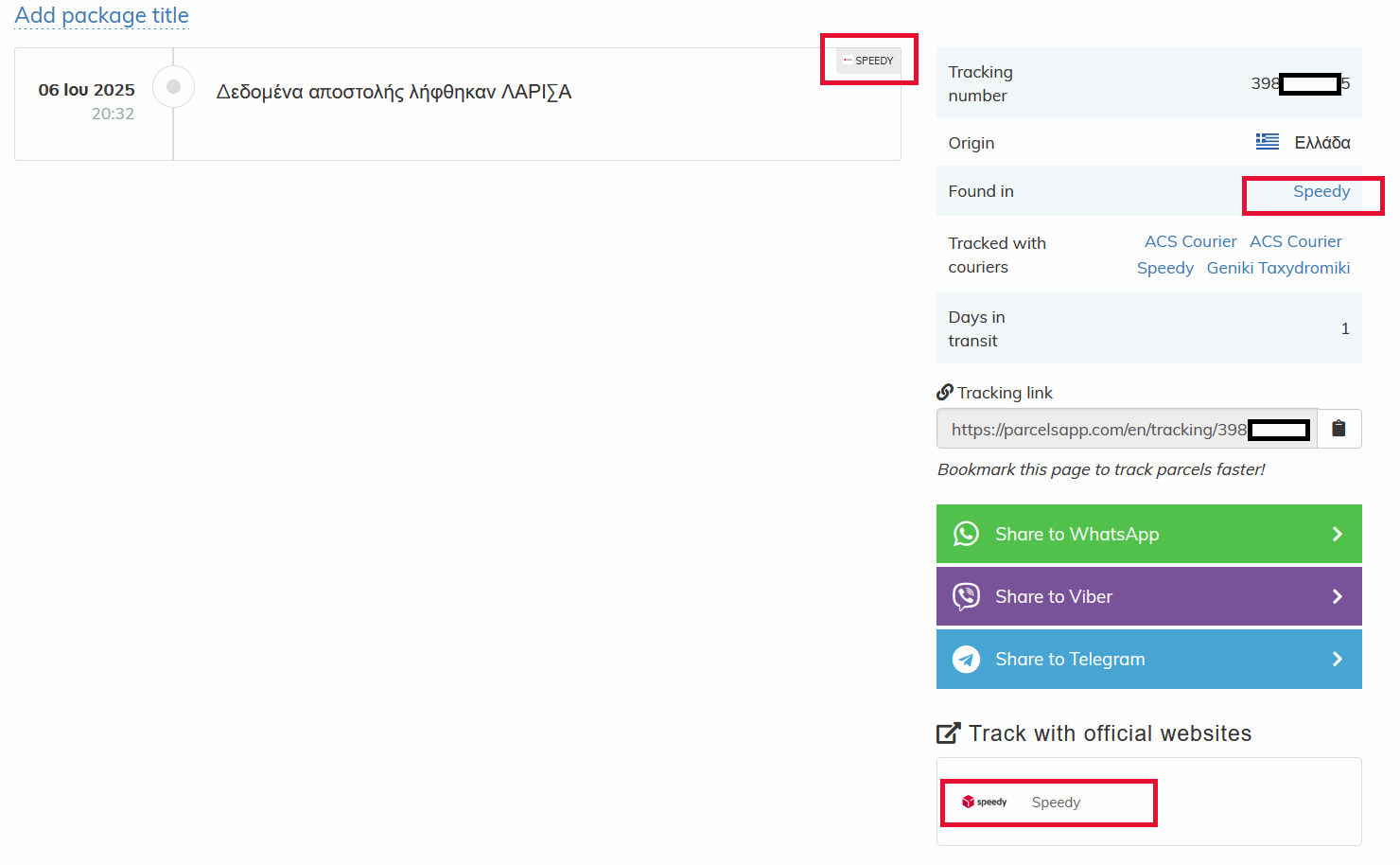Click the timeline marker for 06 Ιου 2025
Viewport: 1400px width, 865px height.
click(x=173, y=86)
